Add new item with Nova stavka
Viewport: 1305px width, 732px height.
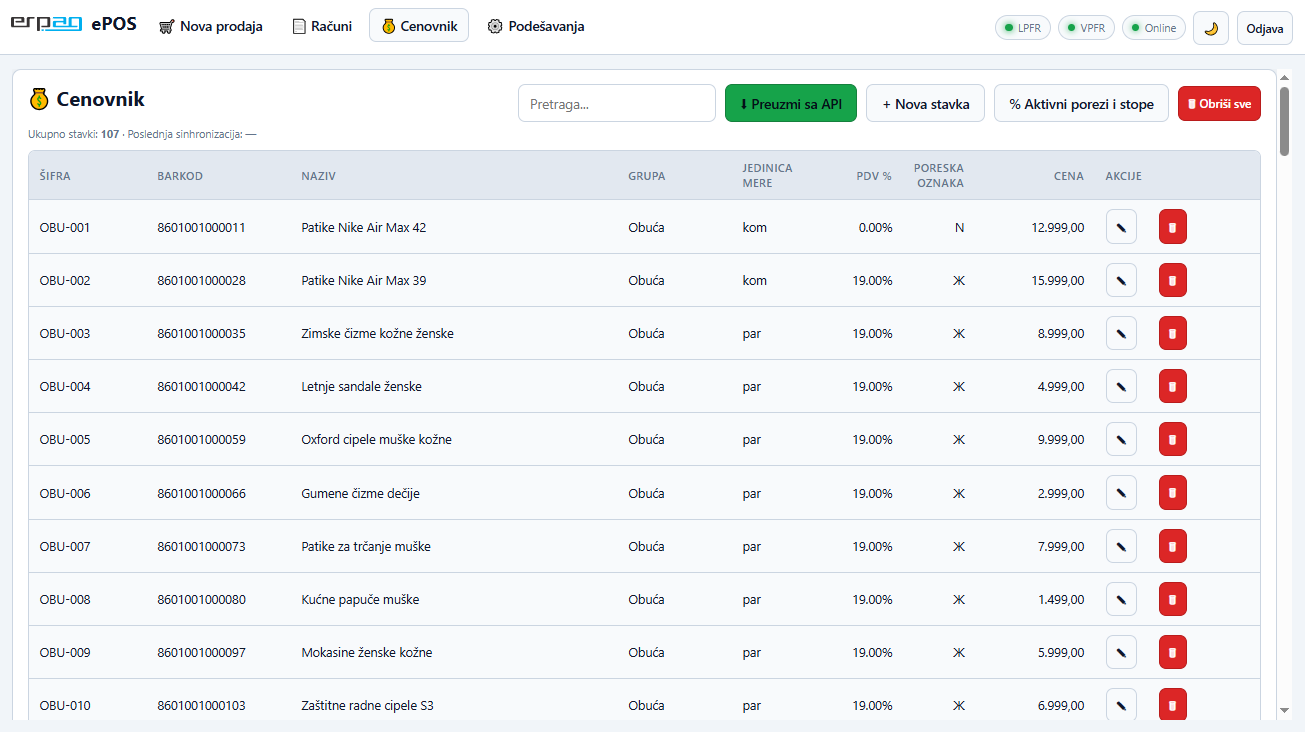[x=926, y=103]
